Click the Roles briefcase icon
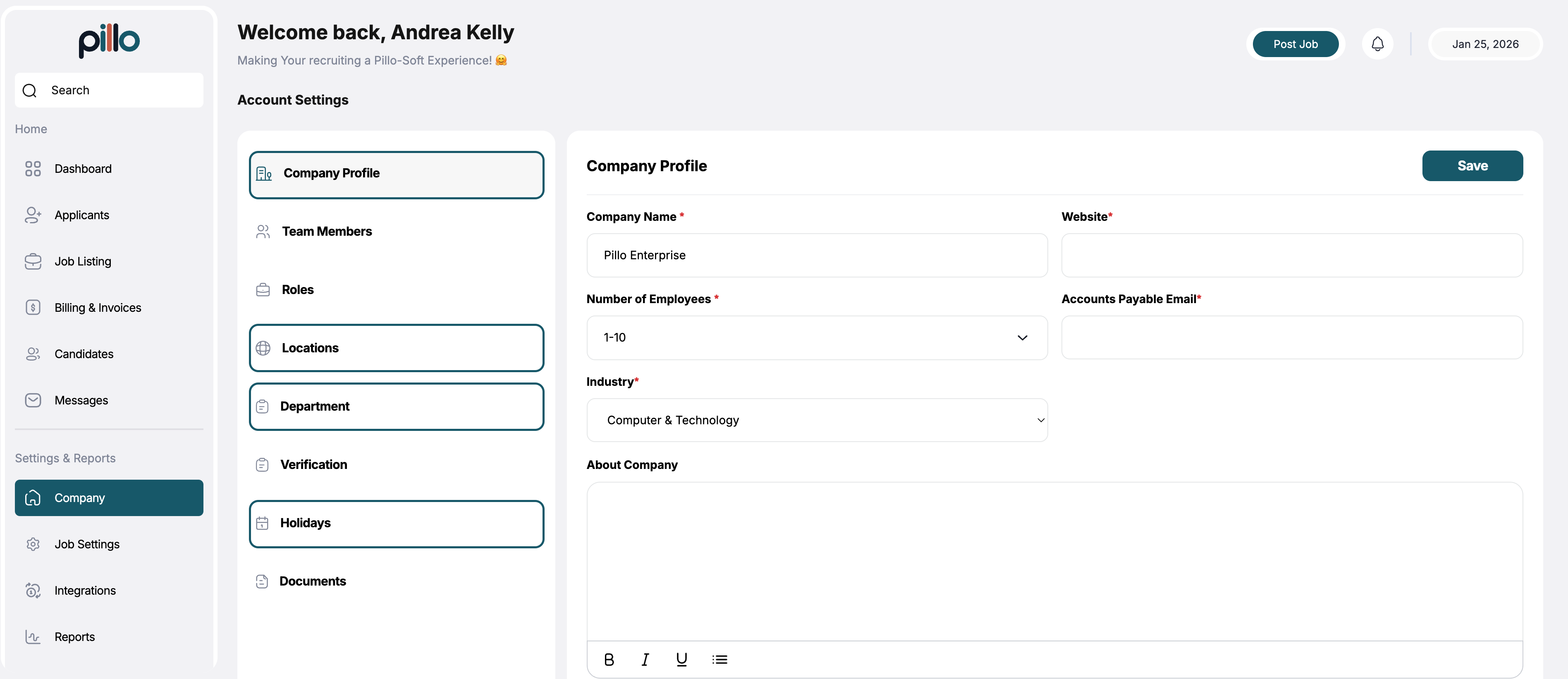The width and height of the screenshot is (1568, 679). (x=263, y=290)
